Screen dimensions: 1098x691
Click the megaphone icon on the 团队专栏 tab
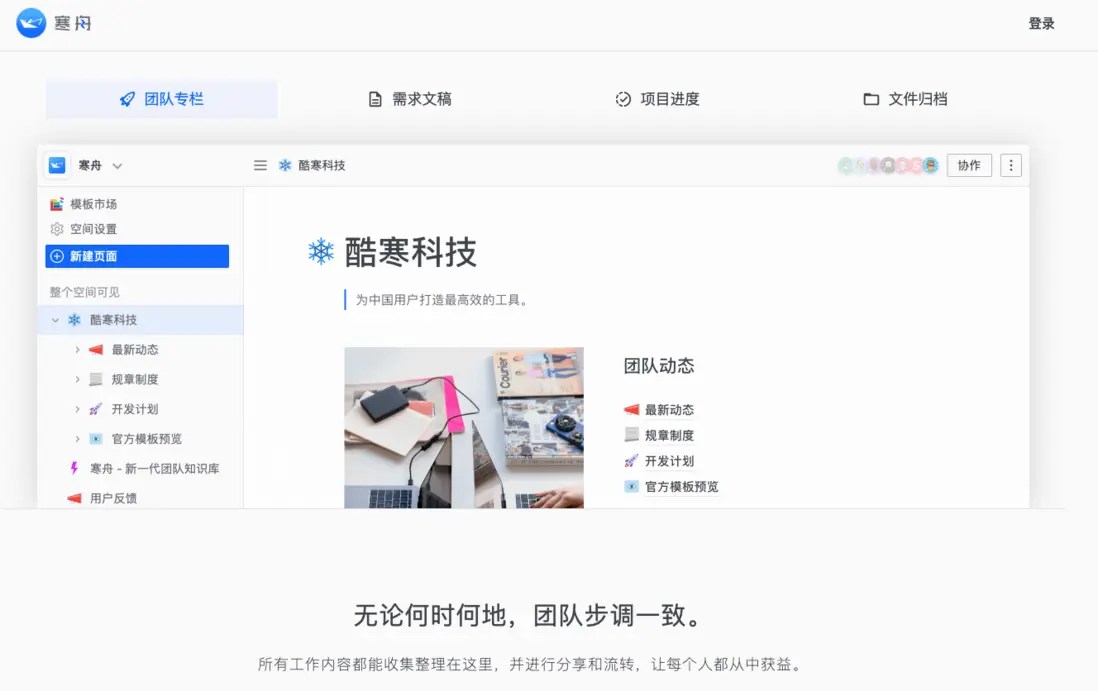[x=128, y=98]
